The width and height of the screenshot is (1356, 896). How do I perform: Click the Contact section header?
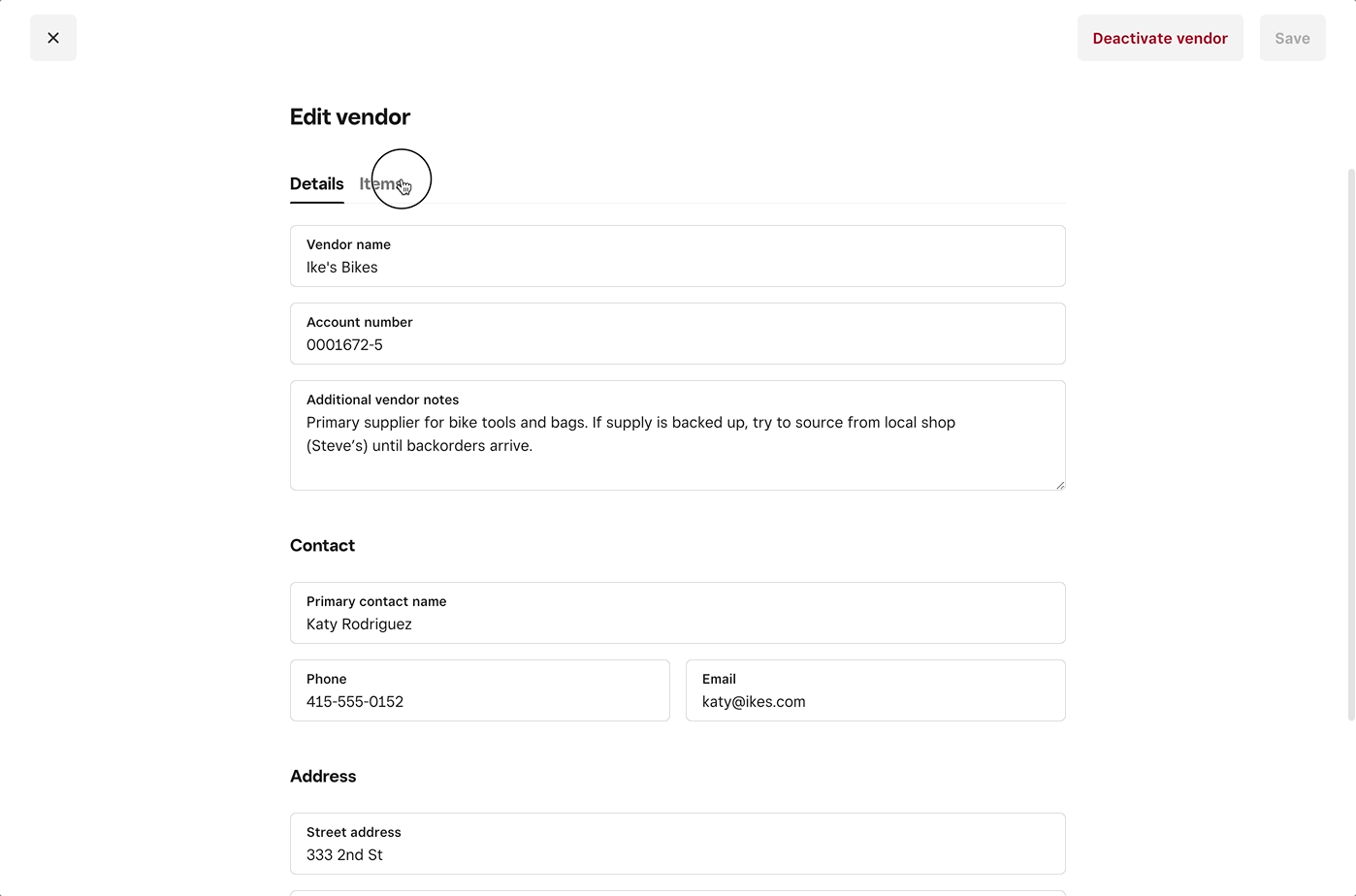tap(322, 545)
